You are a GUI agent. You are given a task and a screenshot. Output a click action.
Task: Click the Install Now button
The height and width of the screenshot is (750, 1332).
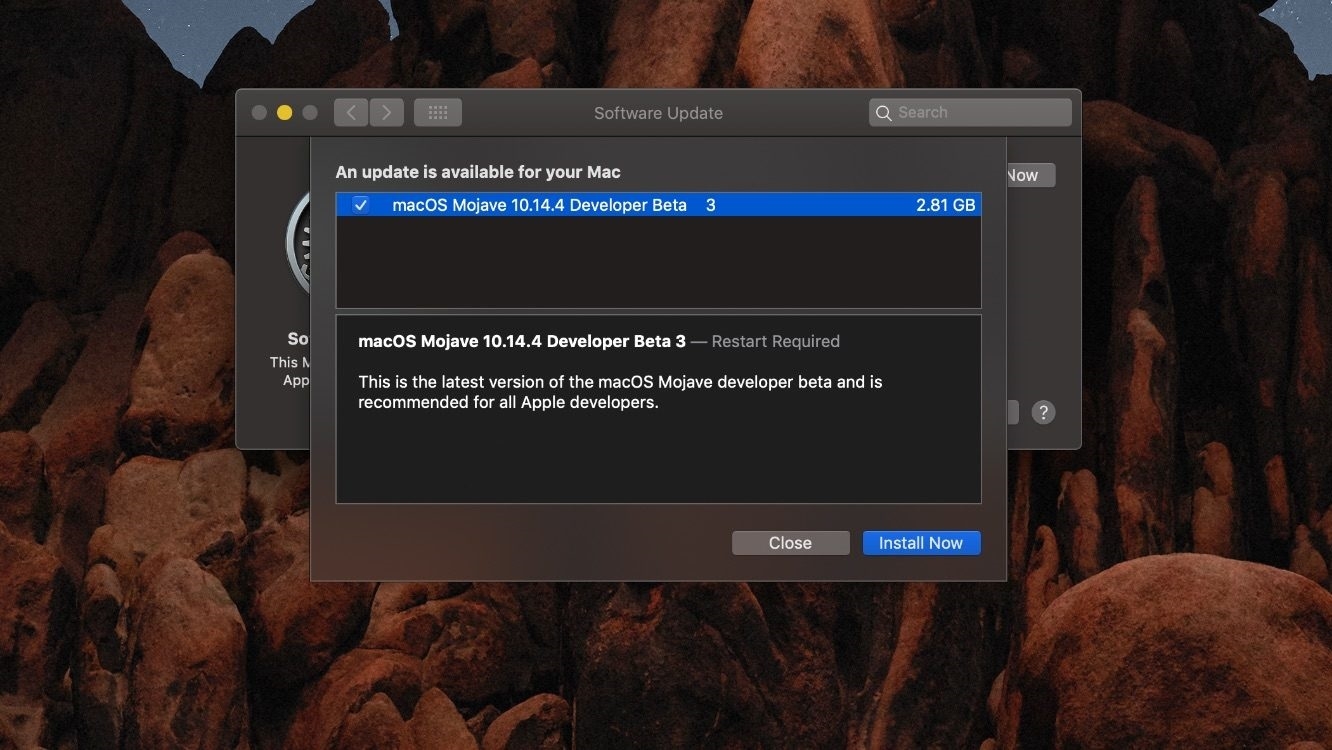pyautogui.click(x=921, y=543)
